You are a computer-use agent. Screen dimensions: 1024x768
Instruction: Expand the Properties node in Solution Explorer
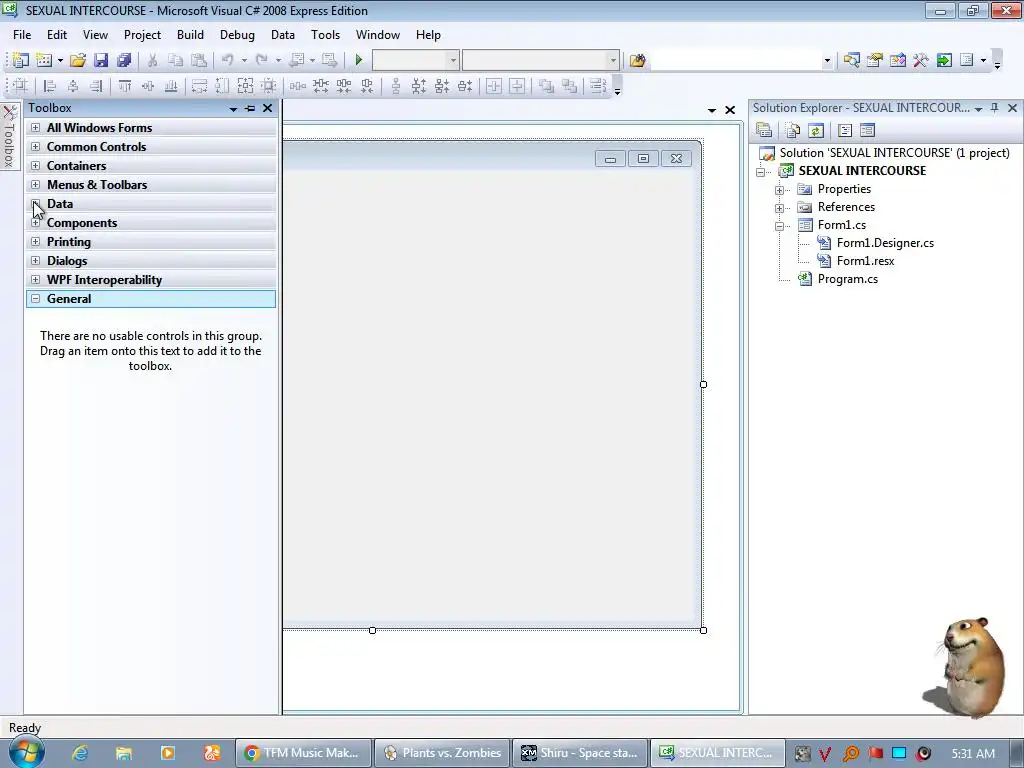coord(779,190)
